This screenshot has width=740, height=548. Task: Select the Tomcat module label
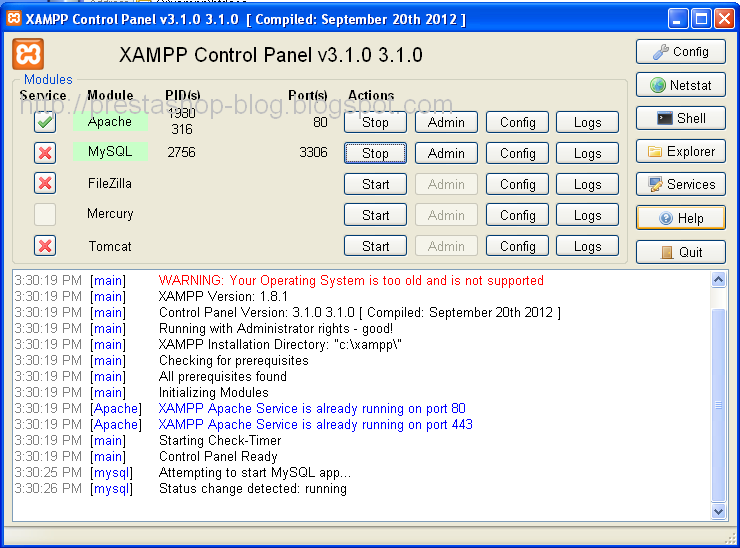[x=110, y=246]
